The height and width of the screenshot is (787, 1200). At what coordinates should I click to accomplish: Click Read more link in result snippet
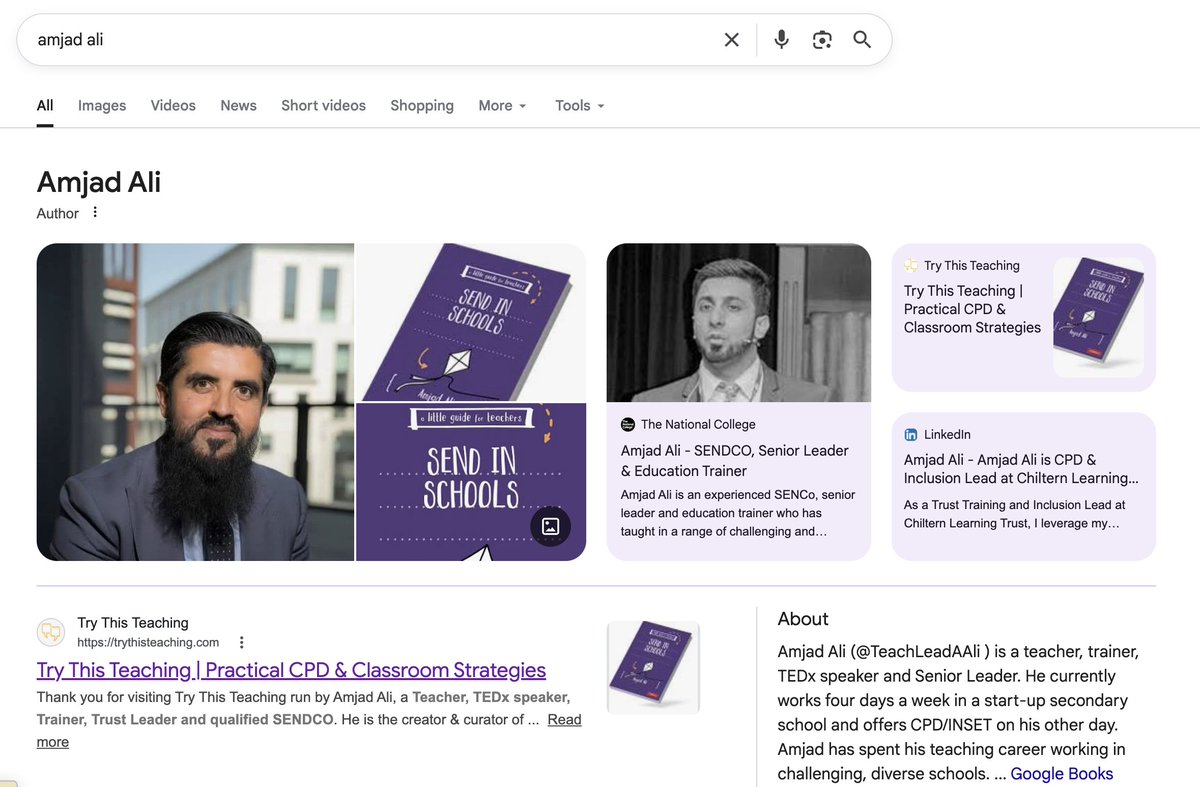pos(564,720)
